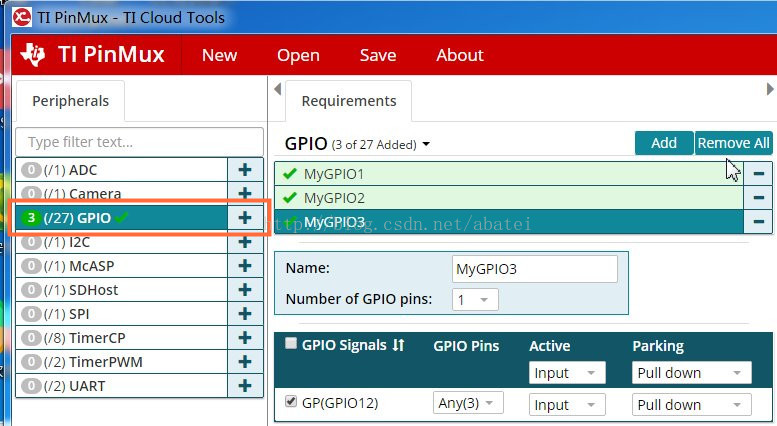Click the plus icon next to GPIO

pyautogui.click(x=245, y=217)
